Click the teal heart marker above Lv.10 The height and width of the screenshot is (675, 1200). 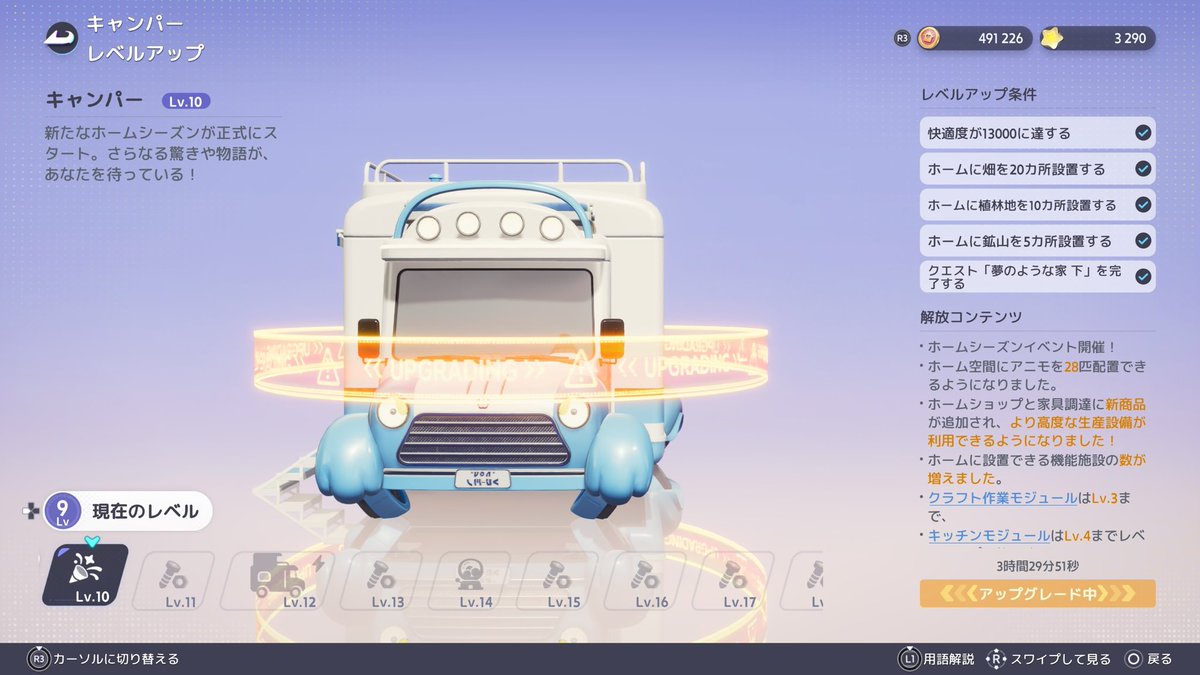click(92, 541)
